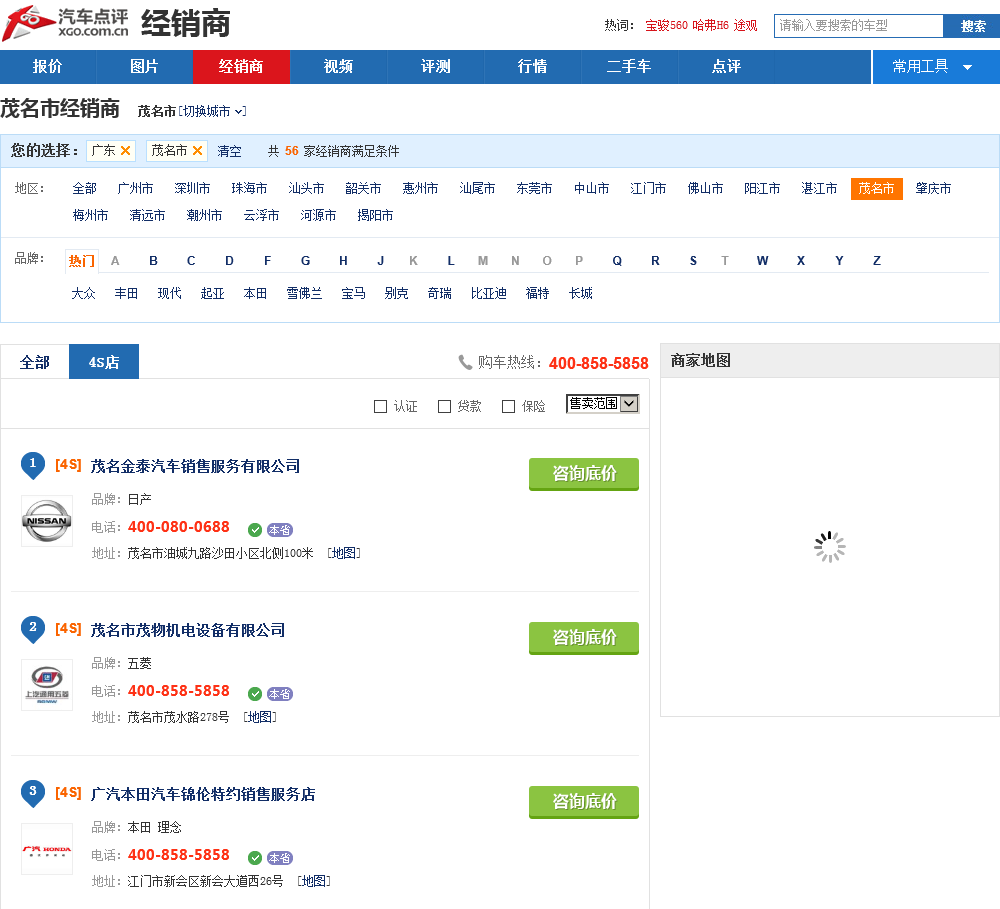This screenshot has height=909, width=1000.
Task: Enable the 认证 checkbox filter
Action: coord(380,406)
